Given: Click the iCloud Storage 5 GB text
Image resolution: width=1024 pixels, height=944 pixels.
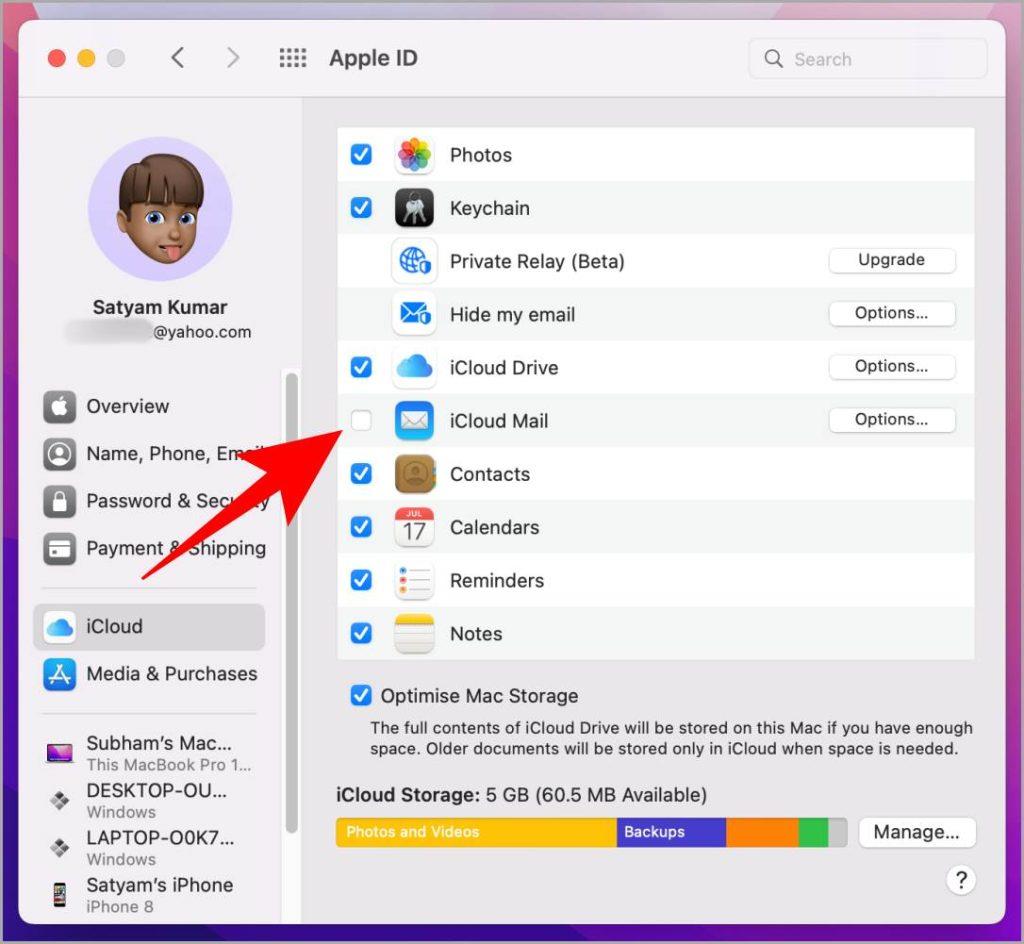Looking at the screenshot, I should point(521,795).
